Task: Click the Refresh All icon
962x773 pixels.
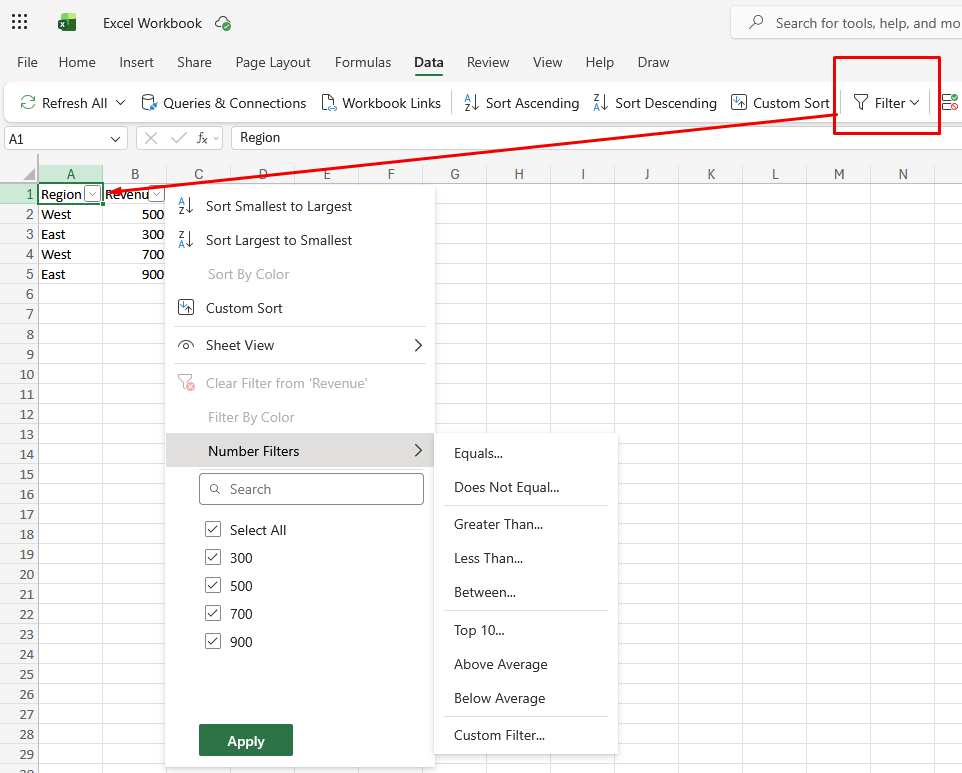Action: [28, 102]
